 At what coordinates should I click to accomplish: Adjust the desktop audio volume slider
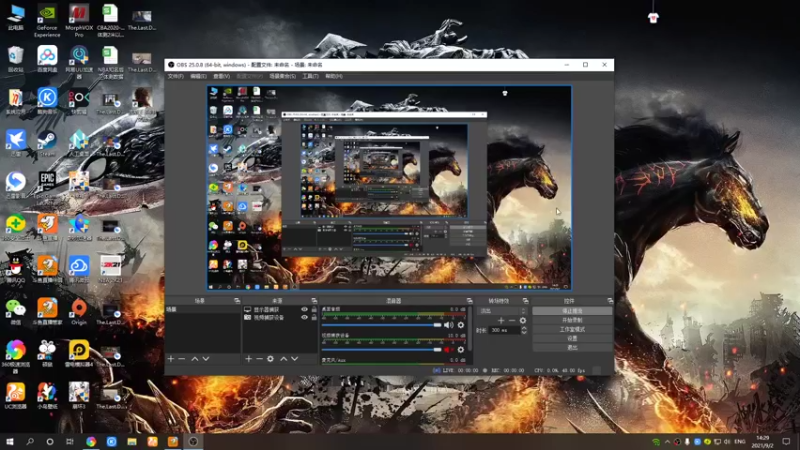point(381,324)
